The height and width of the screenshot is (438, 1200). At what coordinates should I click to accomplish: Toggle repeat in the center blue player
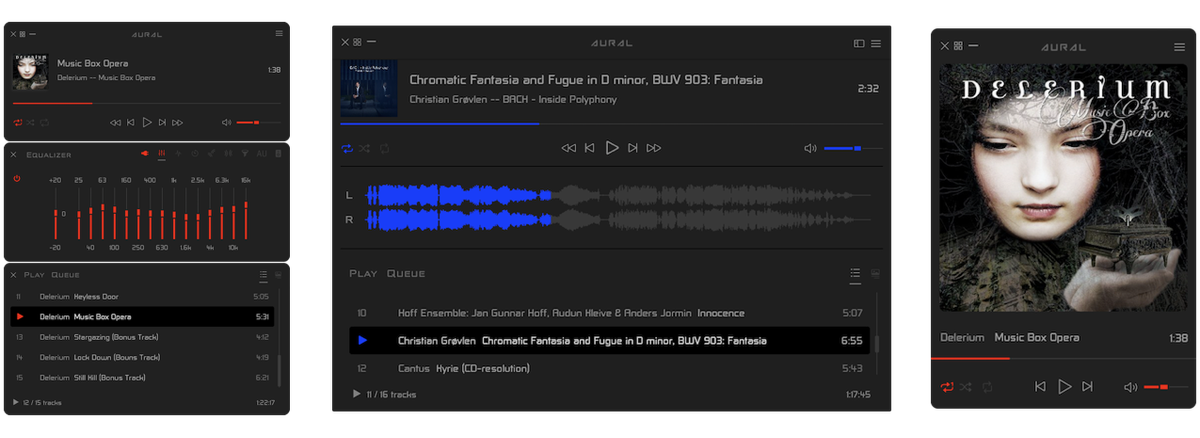click(347, 148)
